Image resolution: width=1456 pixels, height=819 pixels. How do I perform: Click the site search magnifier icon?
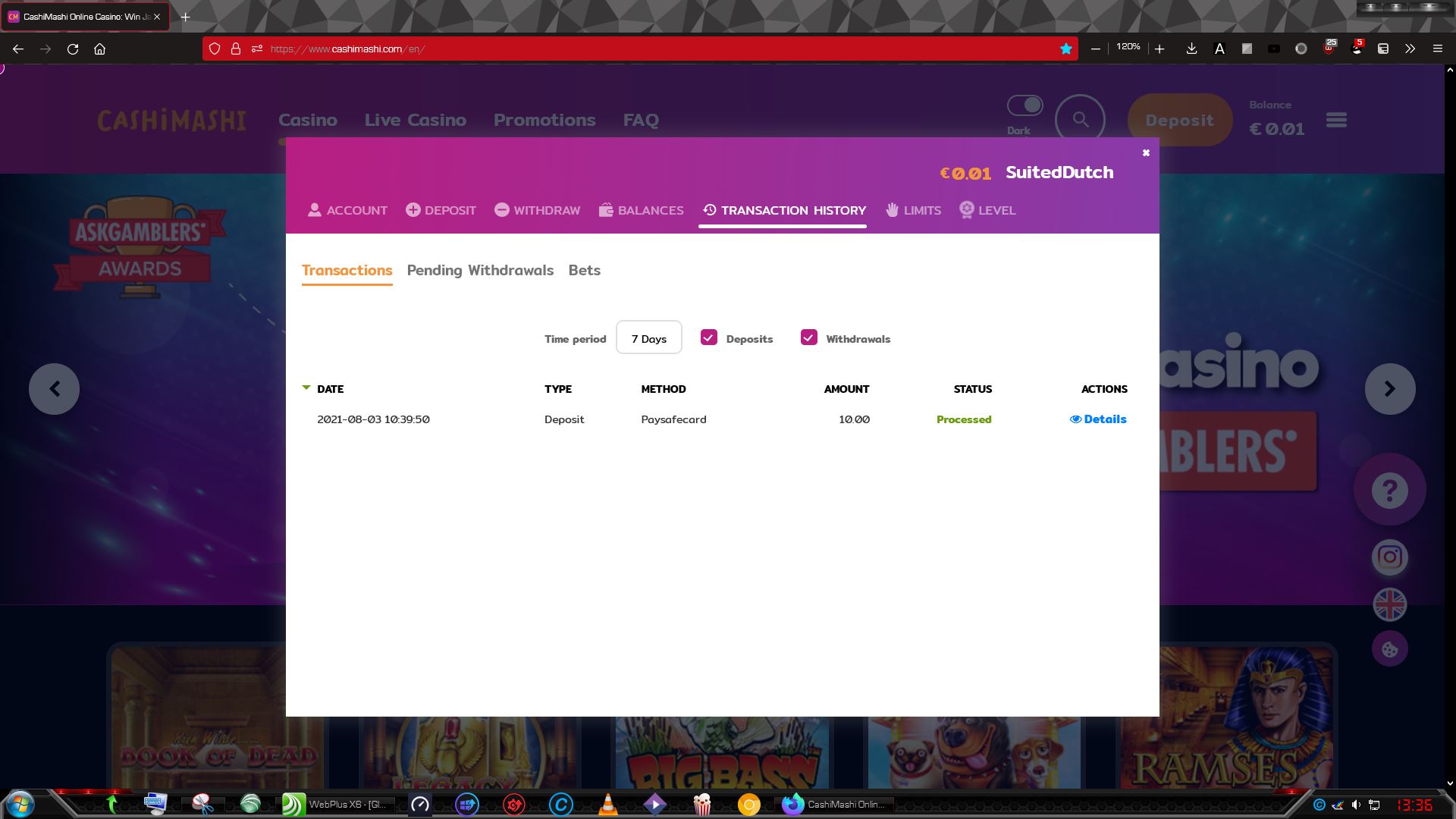coord(1080,120)
